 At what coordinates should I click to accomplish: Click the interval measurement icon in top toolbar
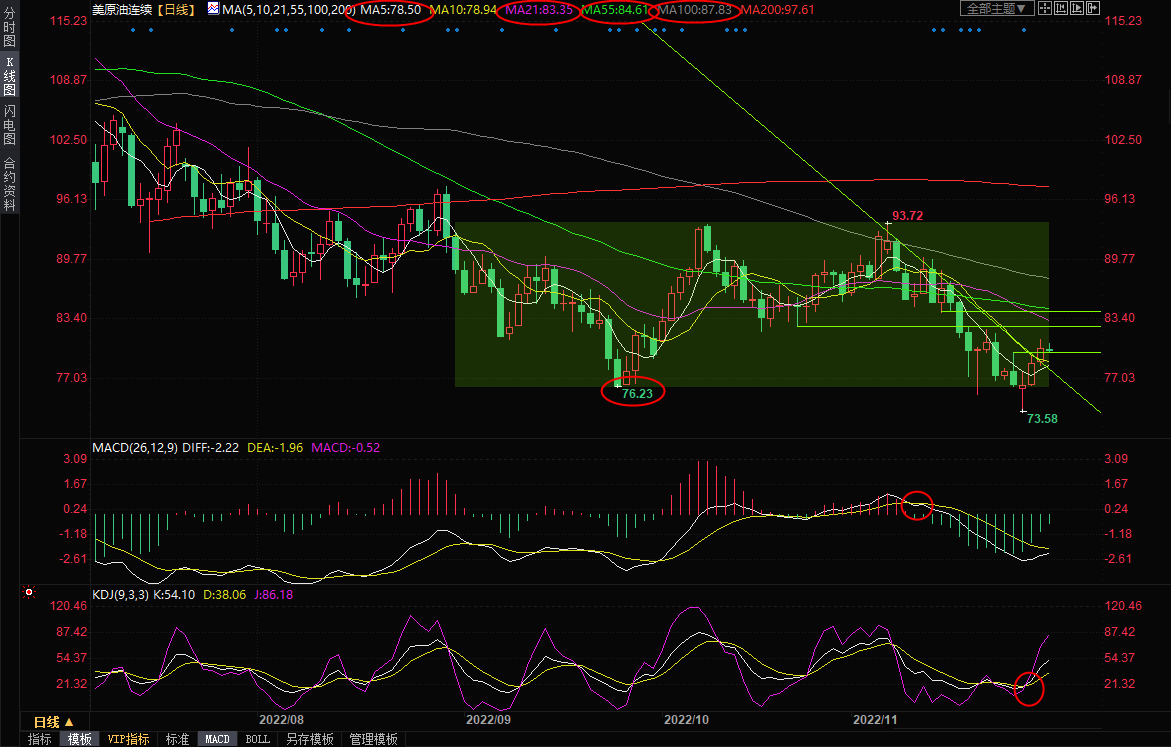click(x=1061, y=9)
